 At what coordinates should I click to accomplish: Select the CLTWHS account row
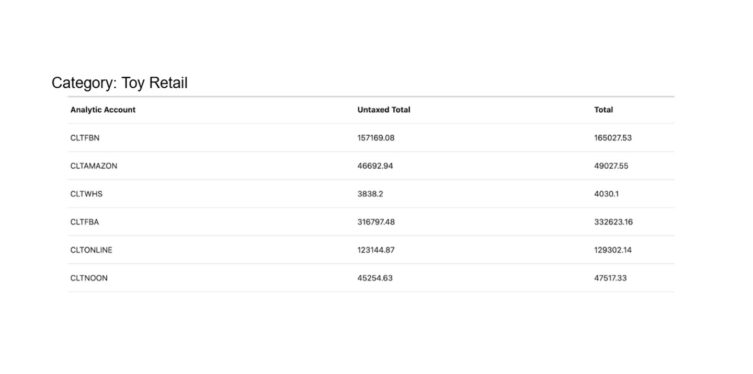pos(371,194)
